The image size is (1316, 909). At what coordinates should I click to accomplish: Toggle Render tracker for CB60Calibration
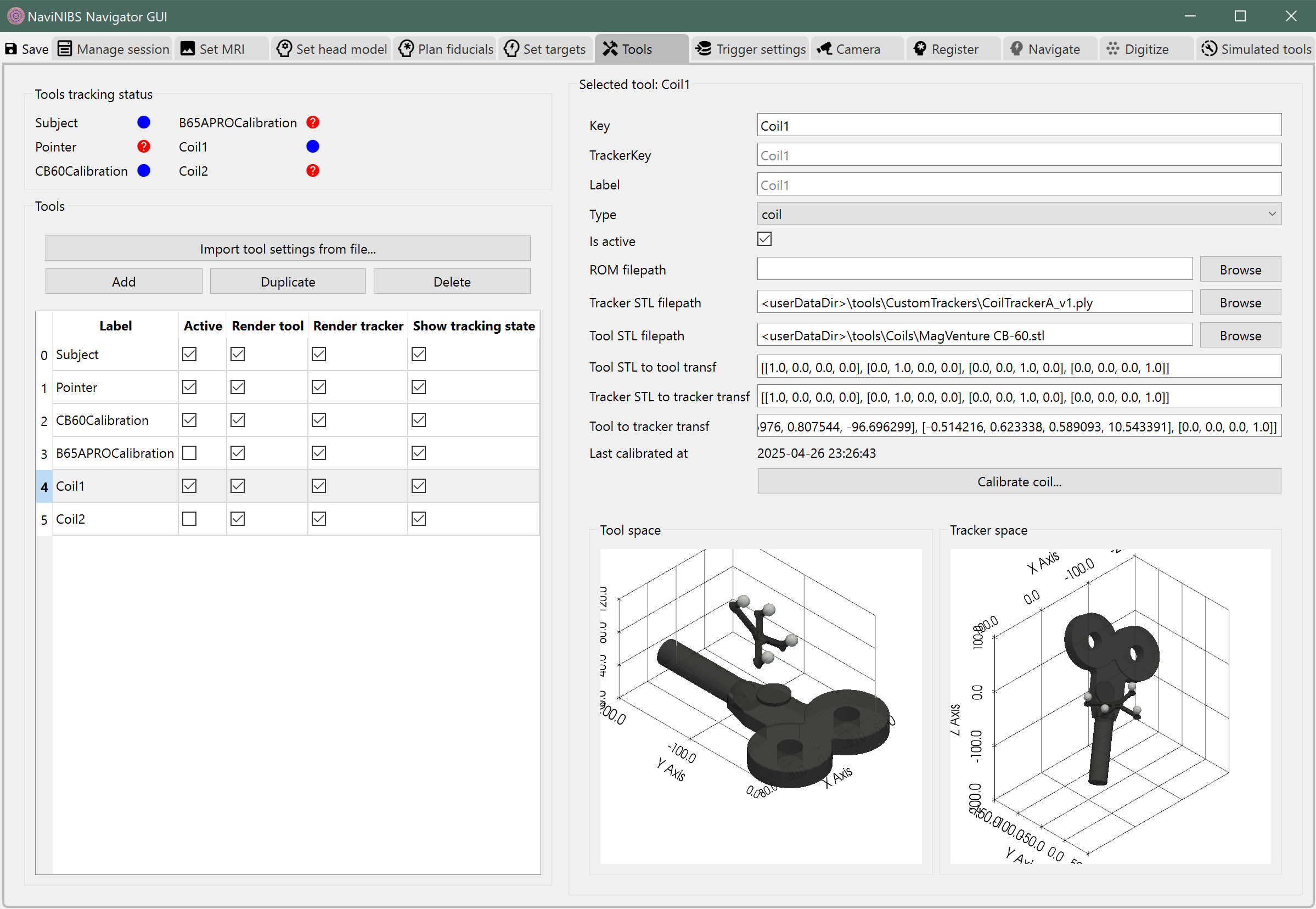[x=319, y=420]
